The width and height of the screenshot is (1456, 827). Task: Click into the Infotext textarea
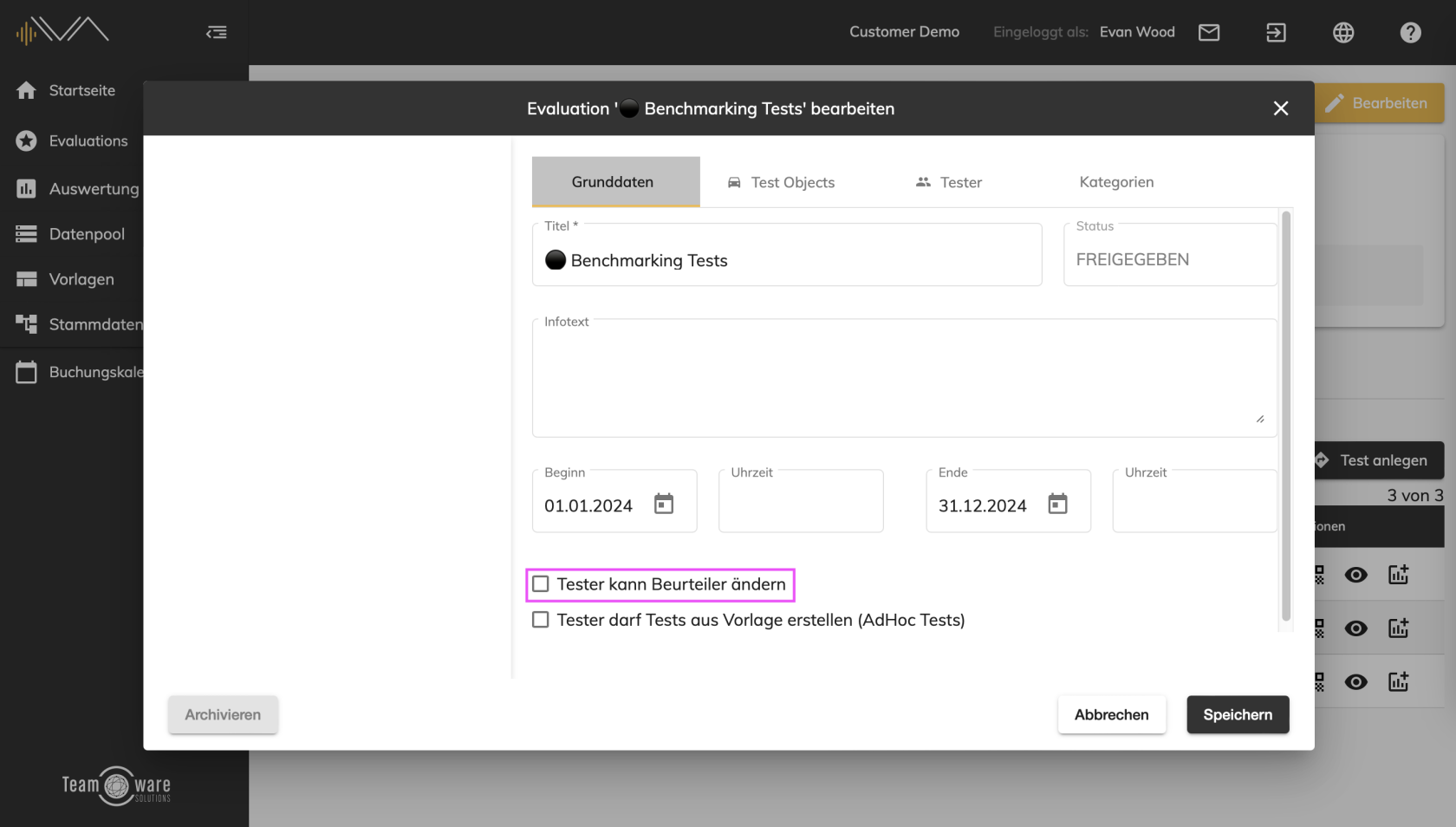904,378
